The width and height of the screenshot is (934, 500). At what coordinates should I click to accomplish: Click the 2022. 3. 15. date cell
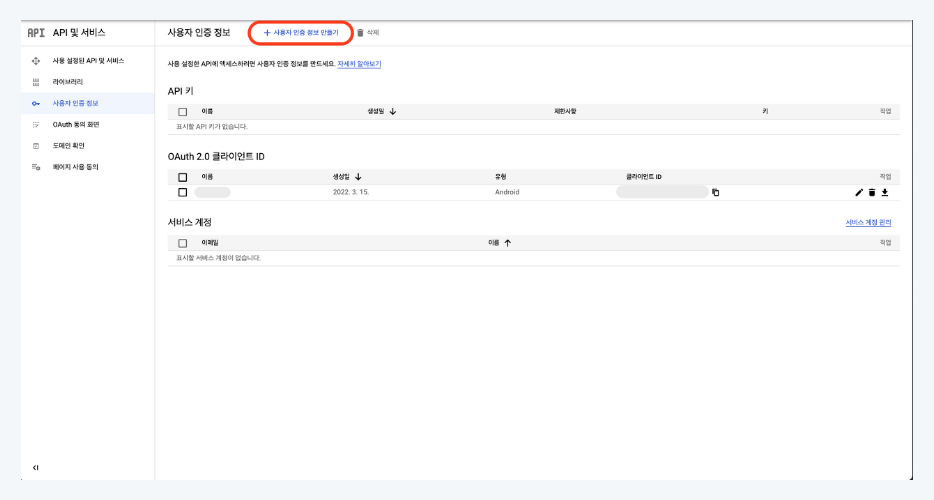click(x=351, y=192)
